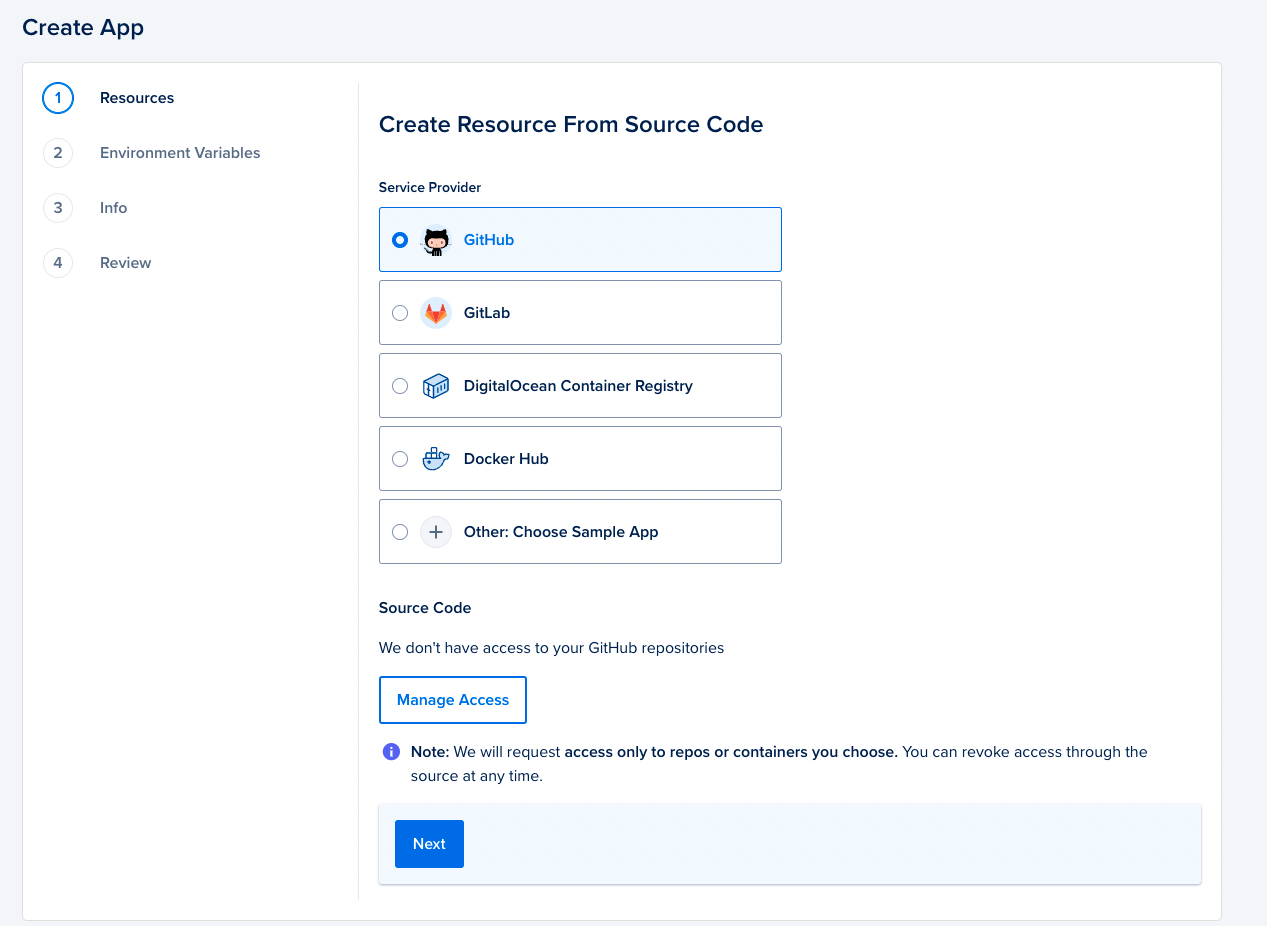Select the GitLab radio button
Screen dimensions: 1267x926
tap(400, 313)
